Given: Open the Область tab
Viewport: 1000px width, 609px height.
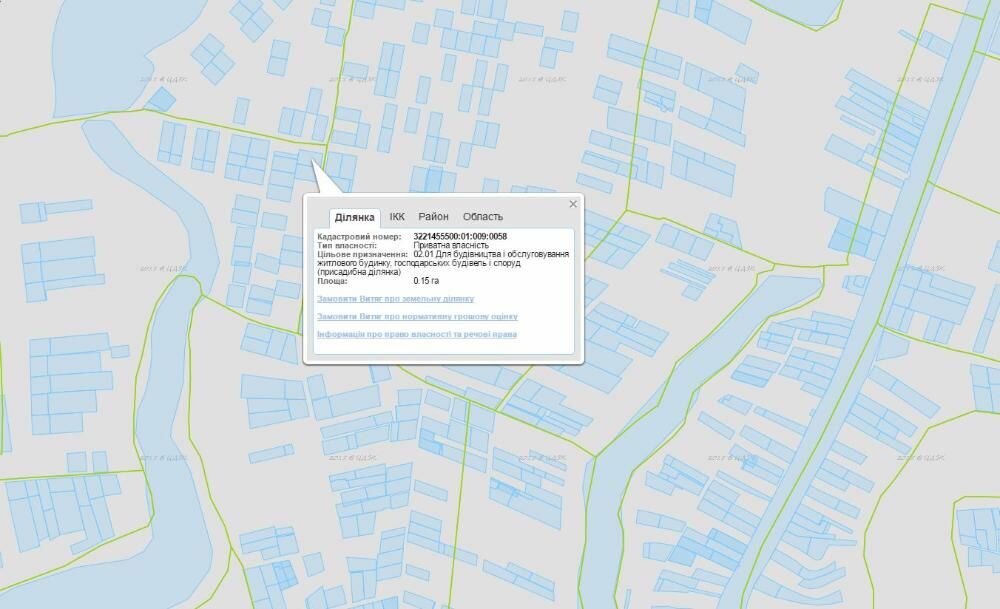Looking at the screenshot, I should tap(483, 217).
